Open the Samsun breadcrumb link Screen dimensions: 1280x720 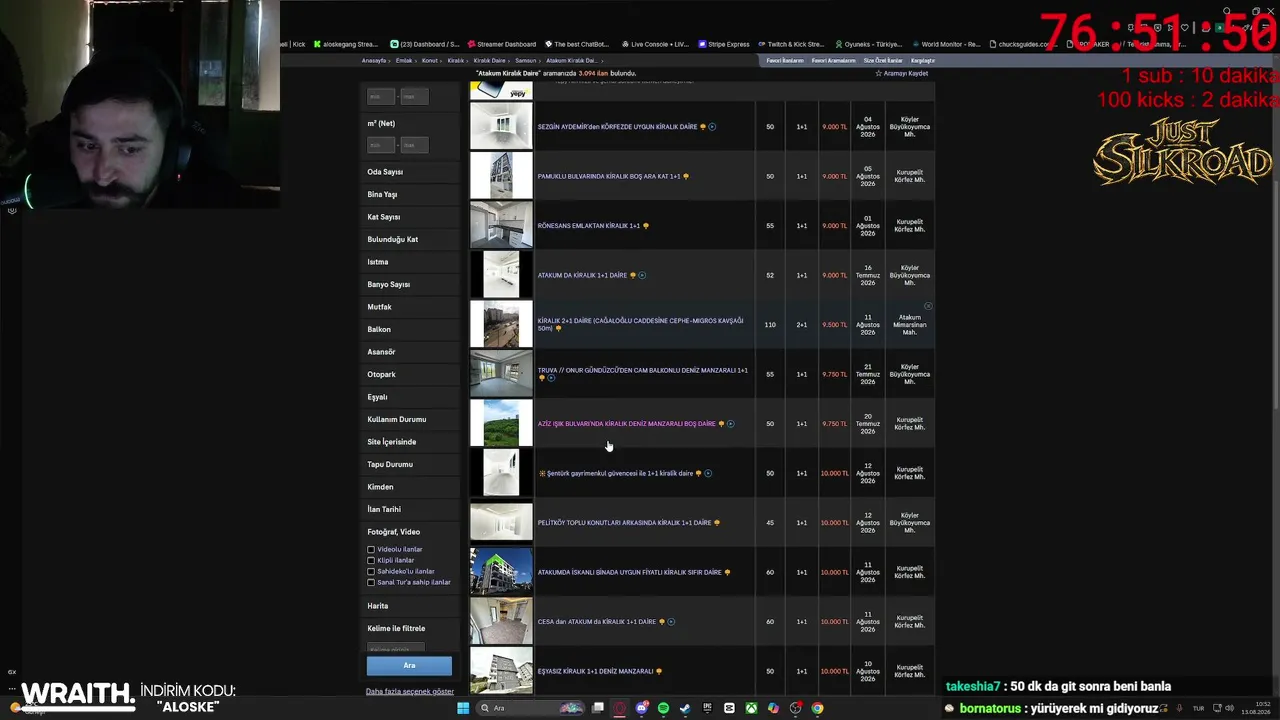pyautogui.click(x=525, y=61)
